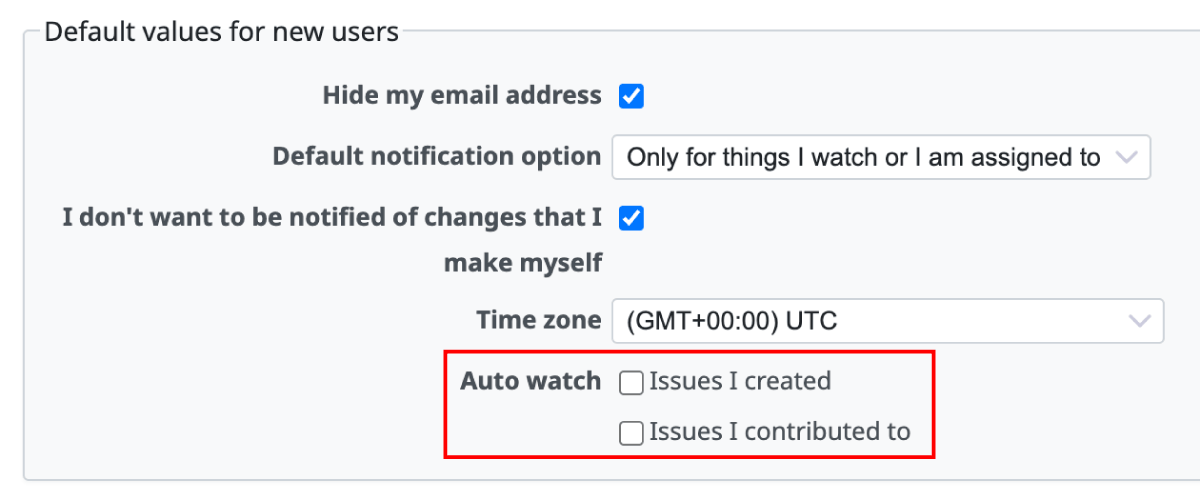The width and height of the screenshot is (1200, 495).
Task: Click the Issues I contributed to text
Action: click(779, 432)
